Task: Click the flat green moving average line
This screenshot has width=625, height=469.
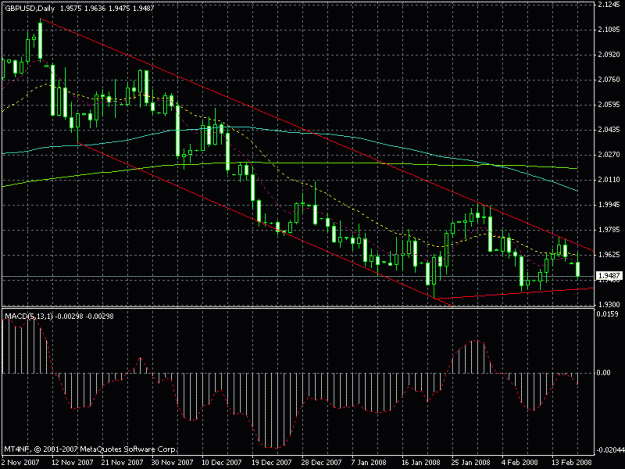Action: tap(290, 163)
